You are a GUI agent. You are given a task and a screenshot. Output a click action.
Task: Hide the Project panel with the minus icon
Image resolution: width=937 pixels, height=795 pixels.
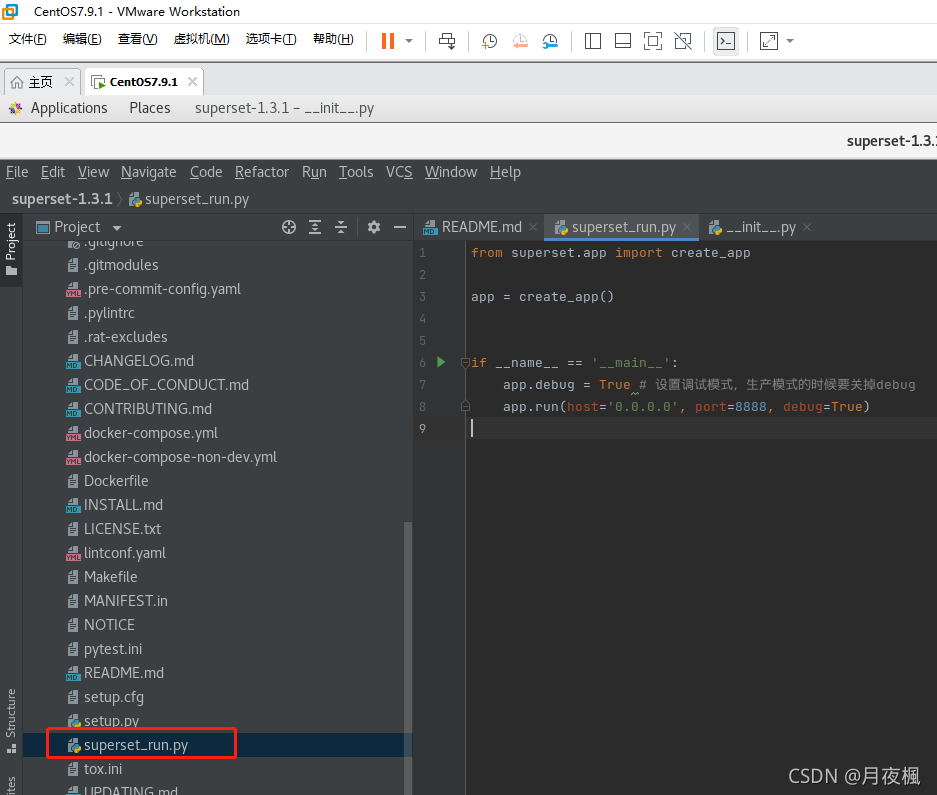click(400, 227)
